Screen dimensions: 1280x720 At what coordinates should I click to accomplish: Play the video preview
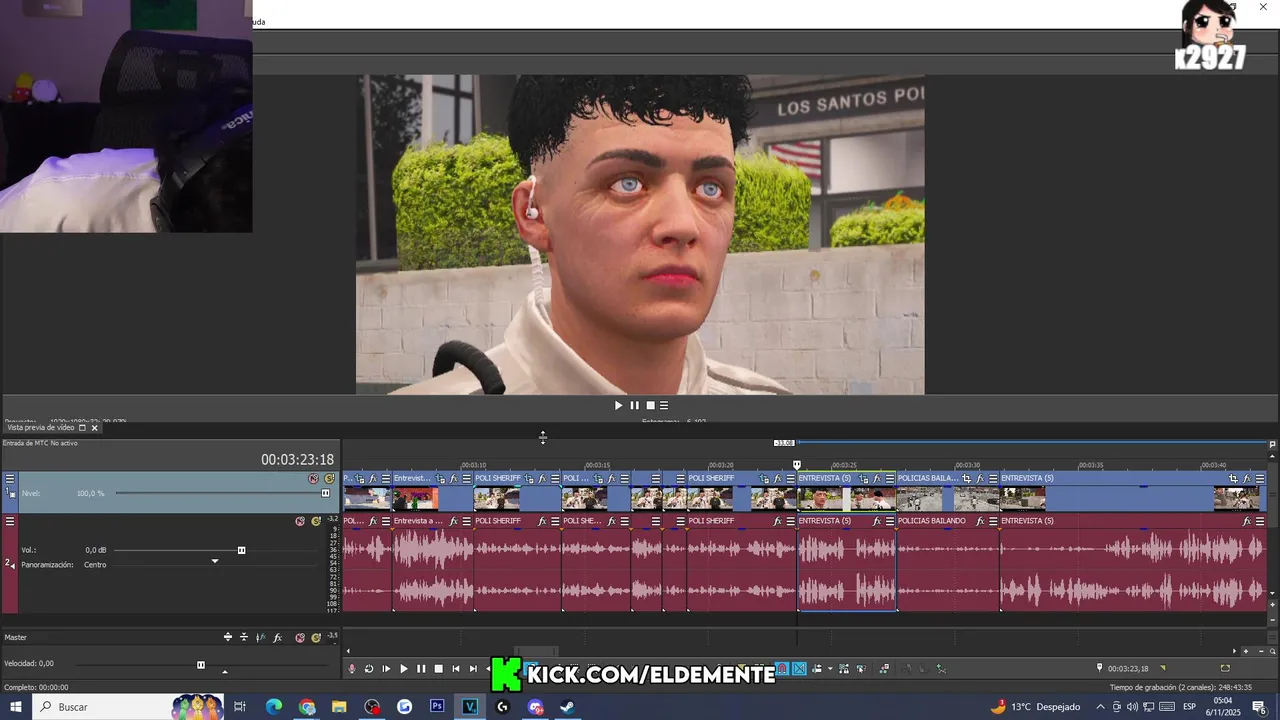618,406
